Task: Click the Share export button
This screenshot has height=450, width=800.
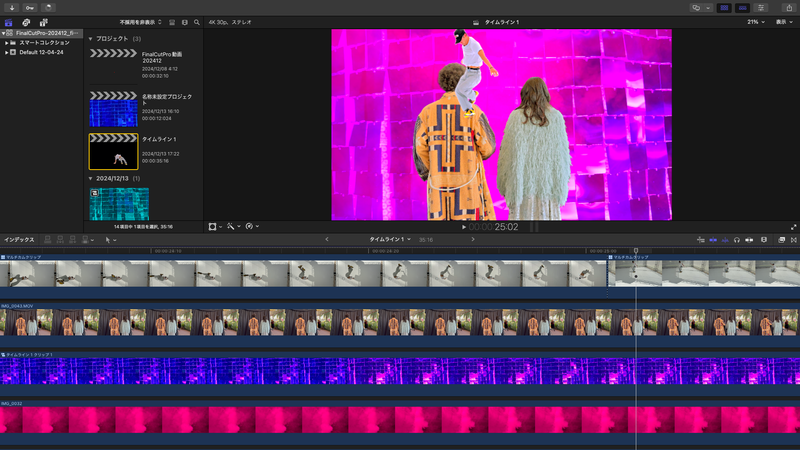Action: coord(789,8)
